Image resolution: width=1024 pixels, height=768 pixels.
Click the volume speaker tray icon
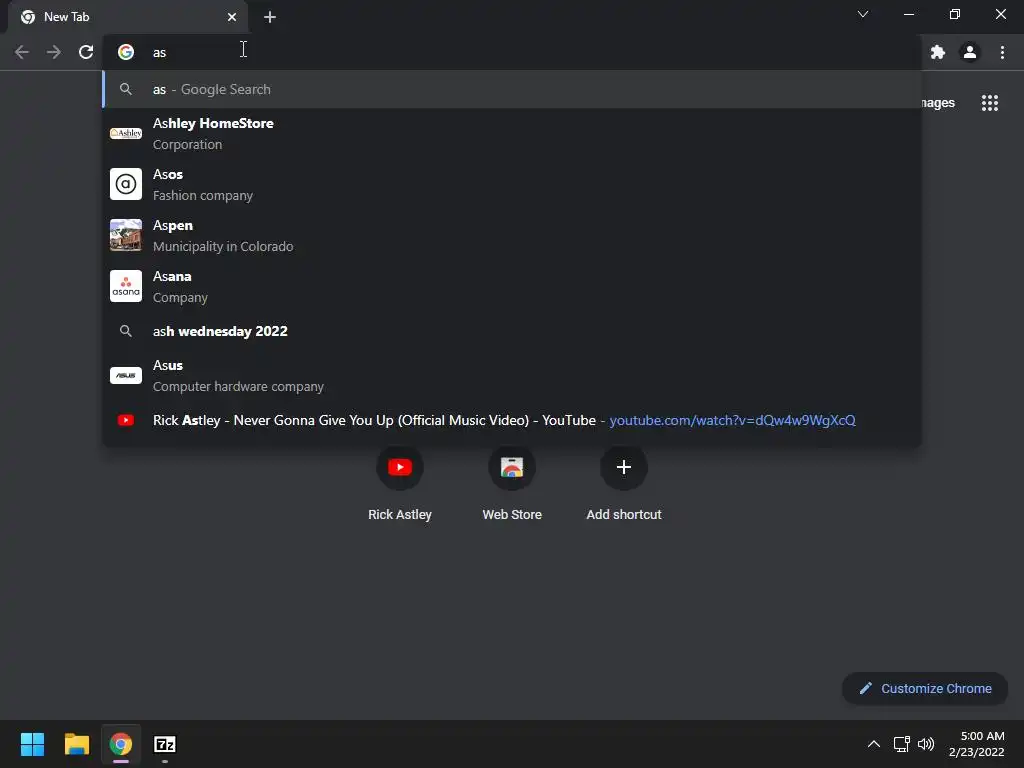coord(926,744)
